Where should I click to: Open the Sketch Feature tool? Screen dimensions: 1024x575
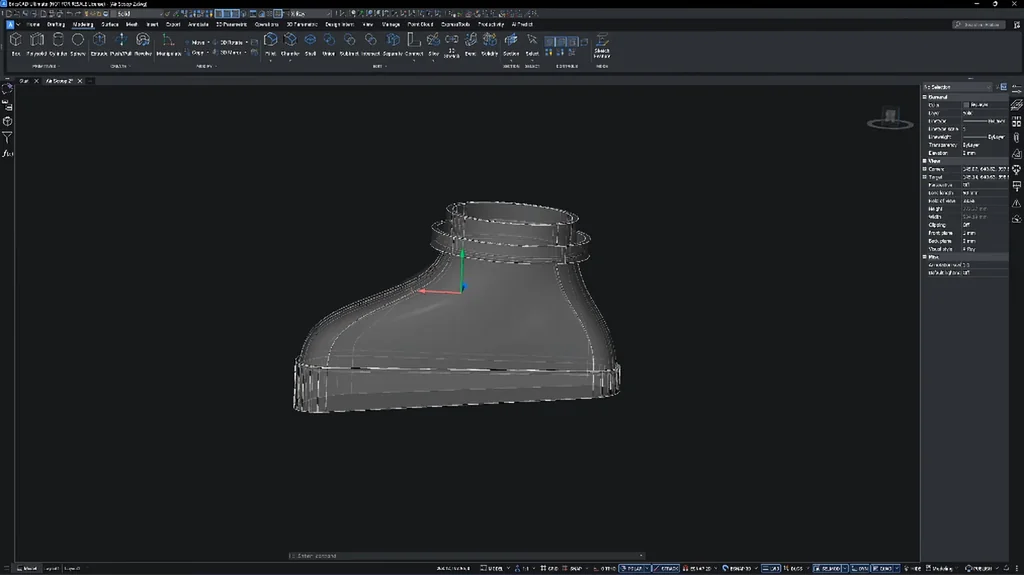pyautogui.click(x=601, y=46)
